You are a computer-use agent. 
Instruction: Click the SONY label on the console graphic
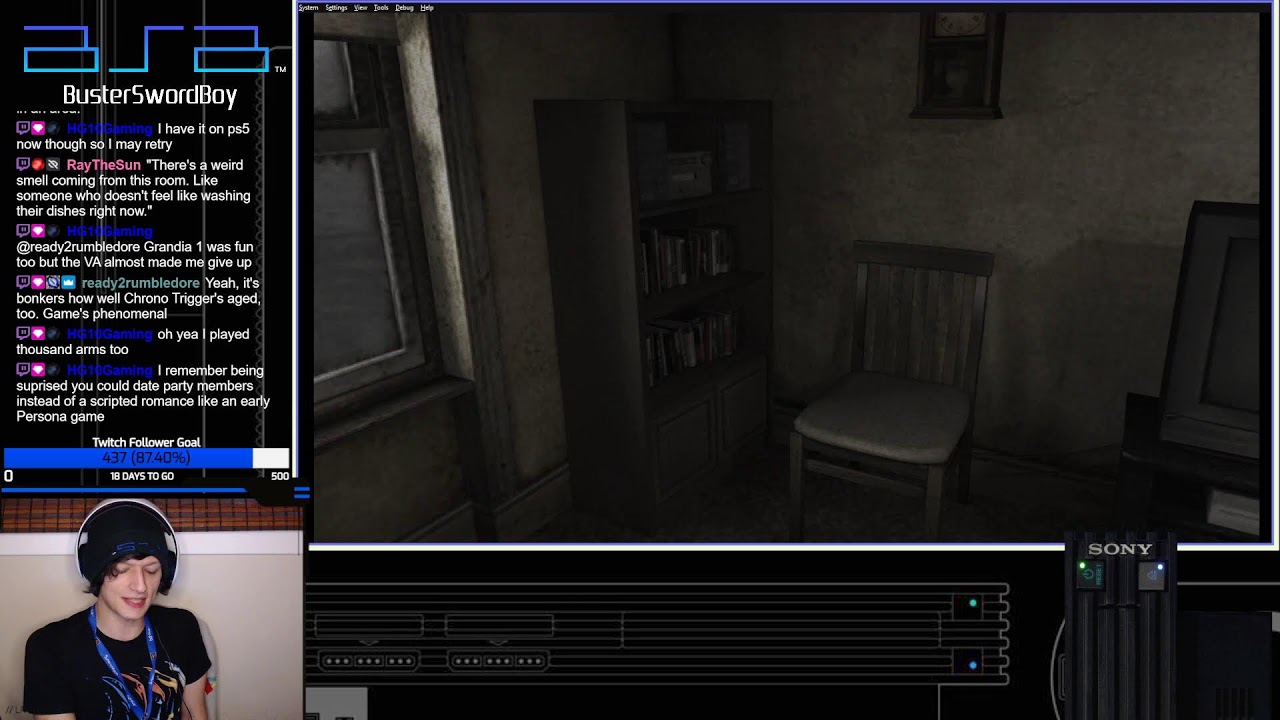click(1120, 549)
